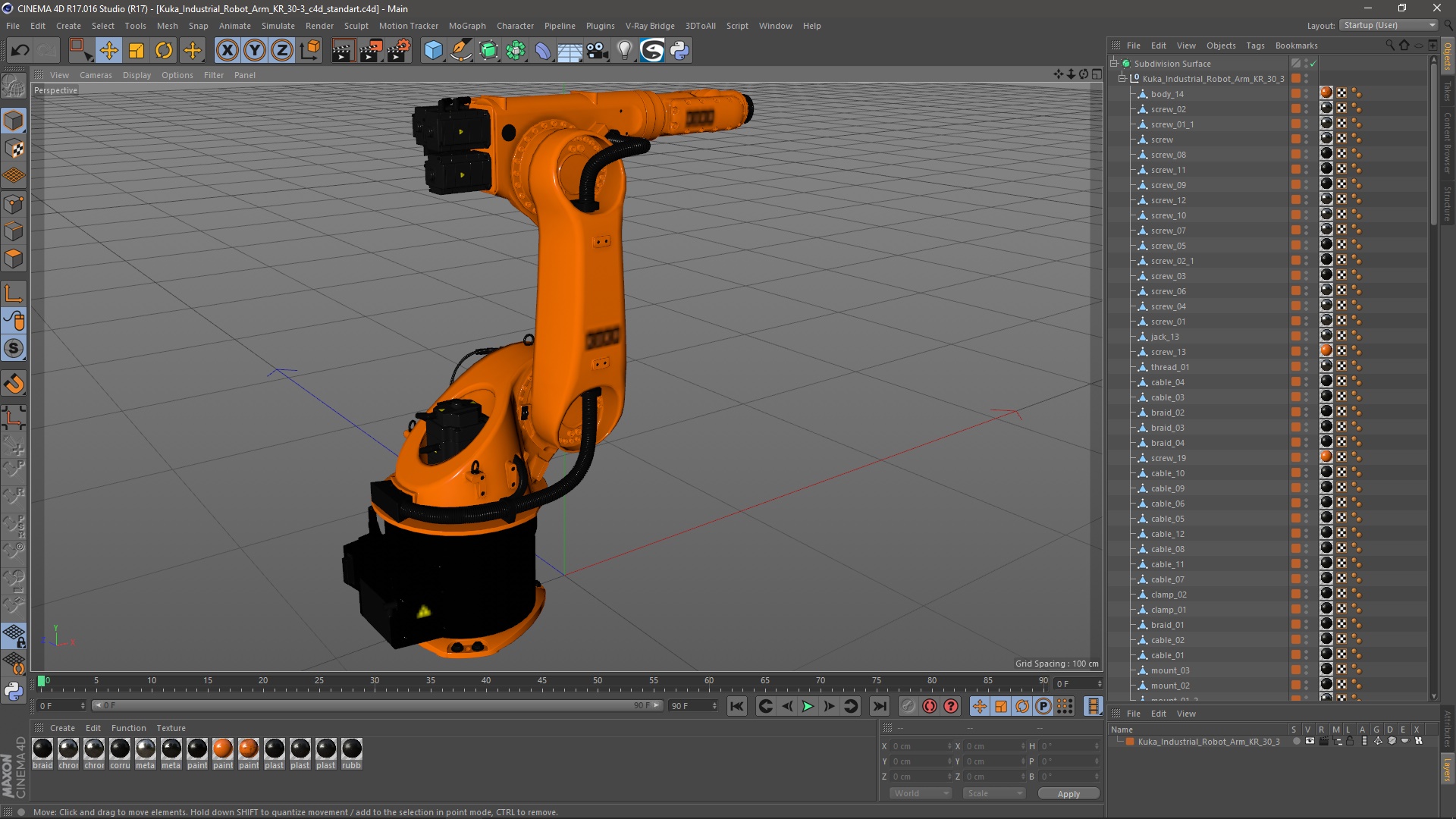This screenshot has width=1456, height=819.
Task: Add a camera object
Action: click(597, 51)
